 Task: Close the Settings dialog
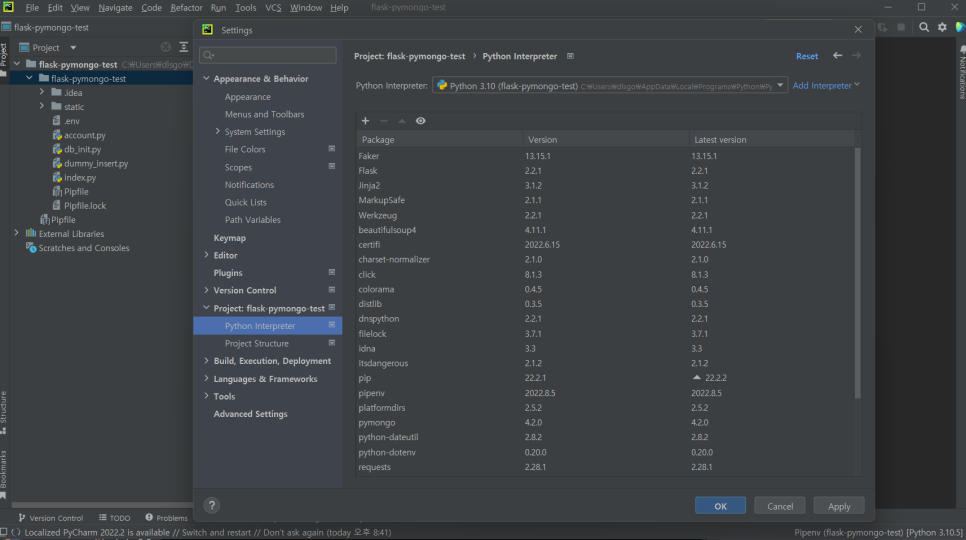coord(858,30)
